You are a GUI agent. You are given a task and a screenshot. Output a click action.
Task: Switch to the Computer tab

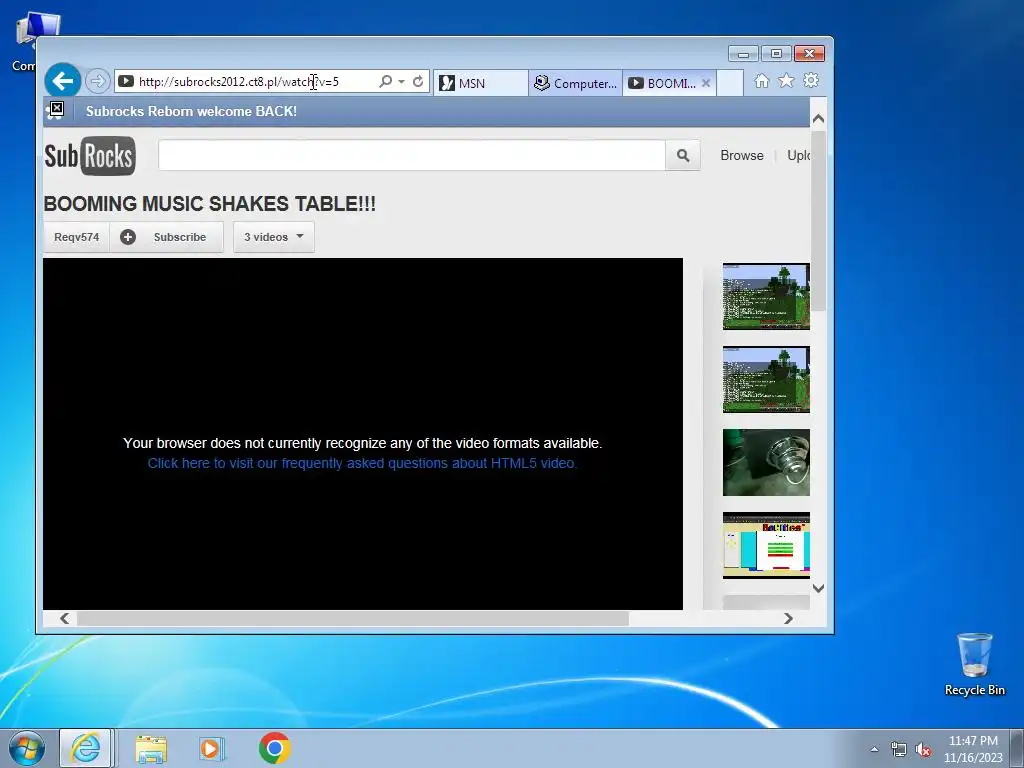pyautogui.click(x=575, y=83)
